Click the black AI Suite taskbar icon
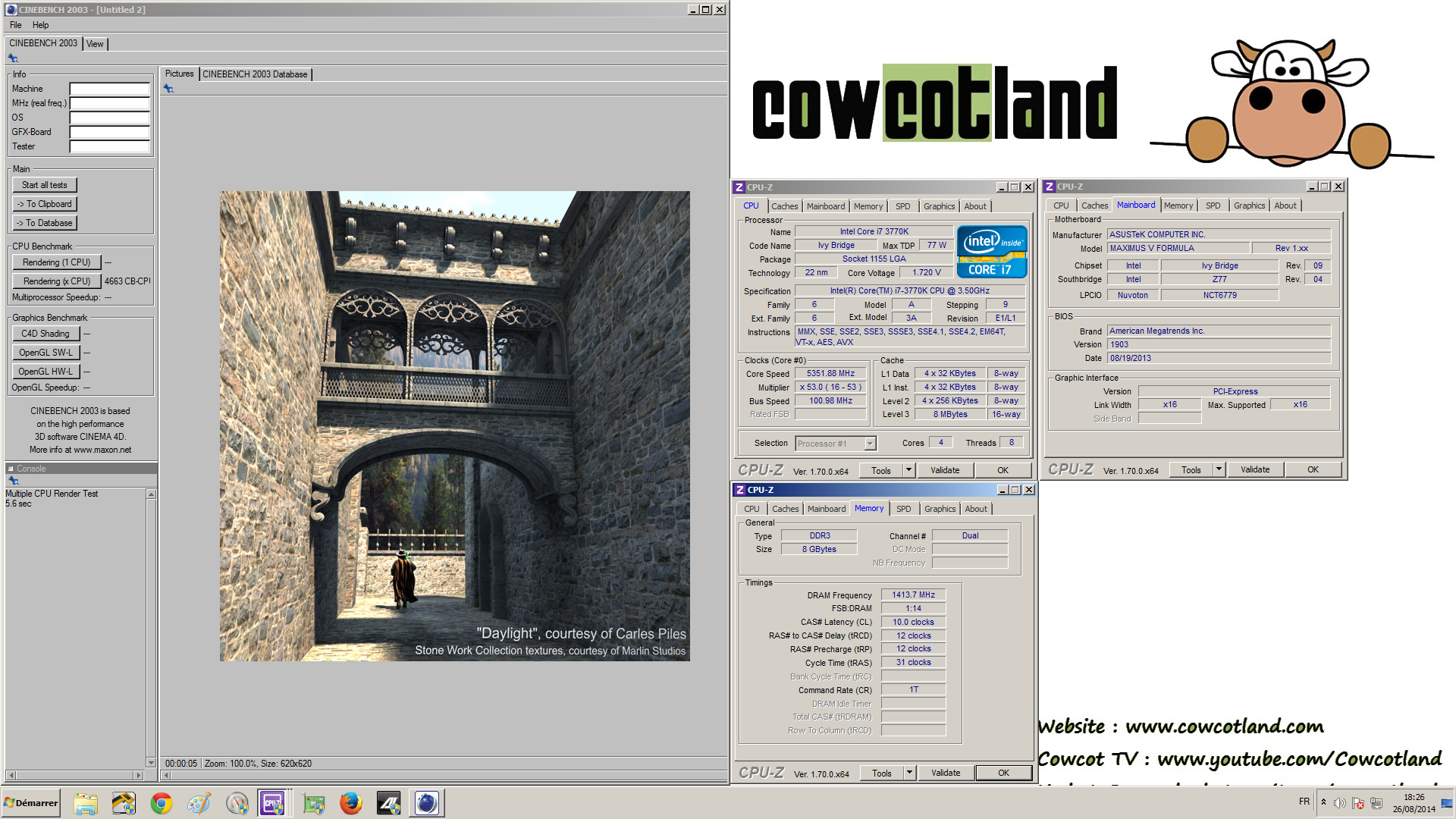Image resolution: width=1456 pixels, height=819 pixels. [389, 803]
